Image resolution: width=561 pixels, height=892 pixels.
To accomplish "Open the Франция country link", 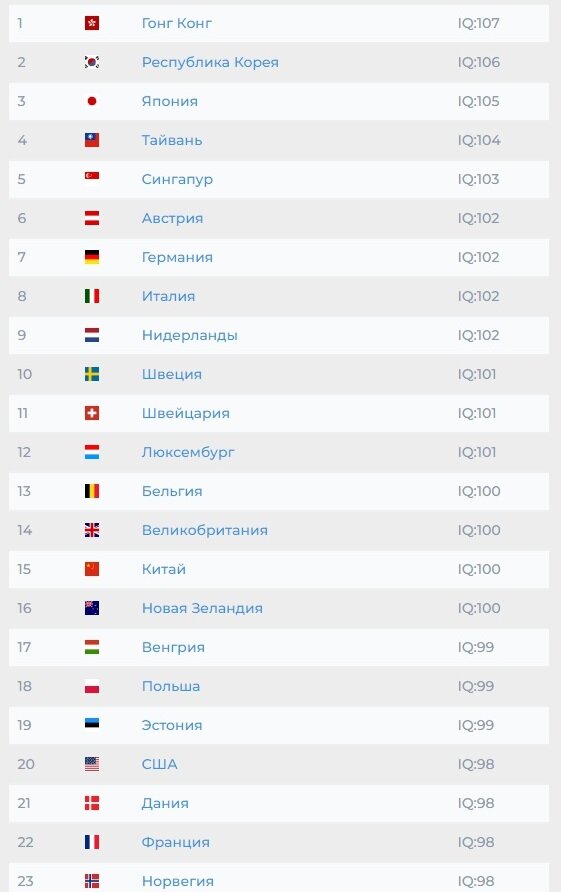I will coord(176,843).
